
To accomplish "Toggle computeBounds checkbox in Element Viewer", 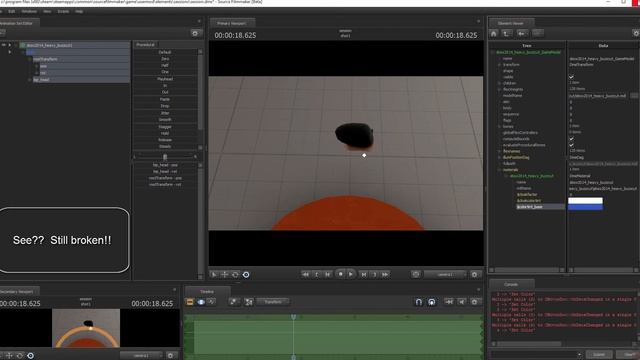I will pos(571,139).
